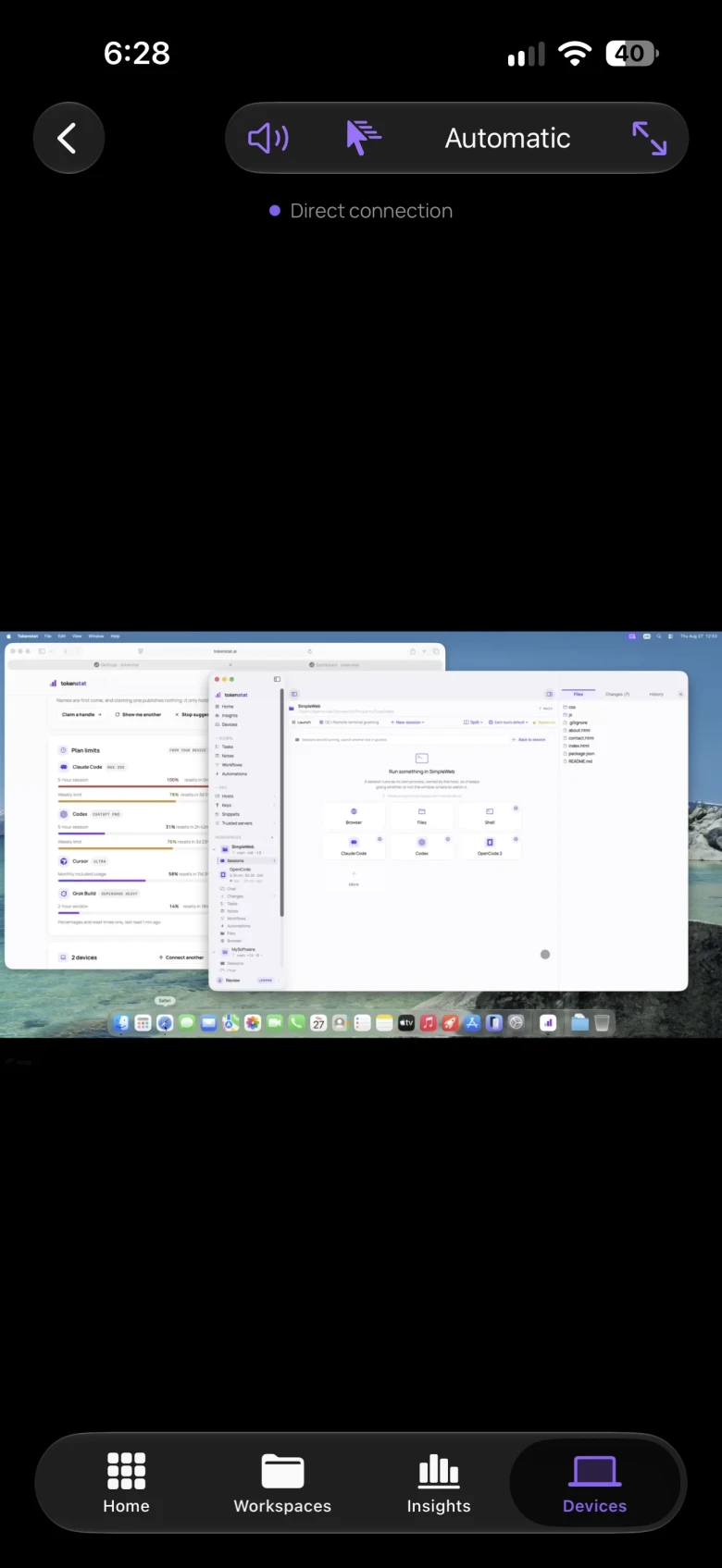Open Calendar from the Mac dock
This screenshot has height=1568, width=722.
tap(318, 1023)
